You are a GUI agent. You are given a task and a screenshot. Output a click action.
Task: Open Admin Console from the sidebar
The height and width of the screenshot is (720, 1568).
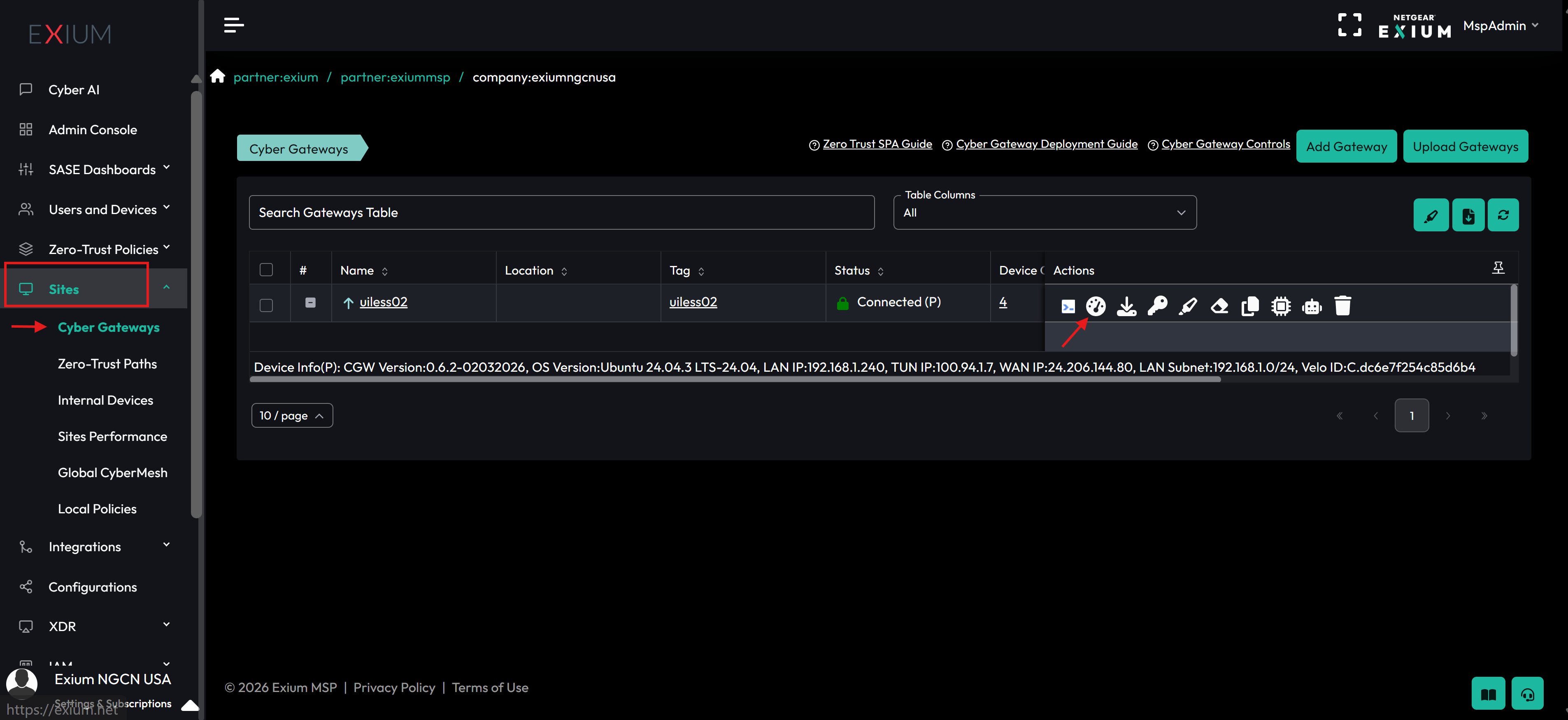[93, 130]
